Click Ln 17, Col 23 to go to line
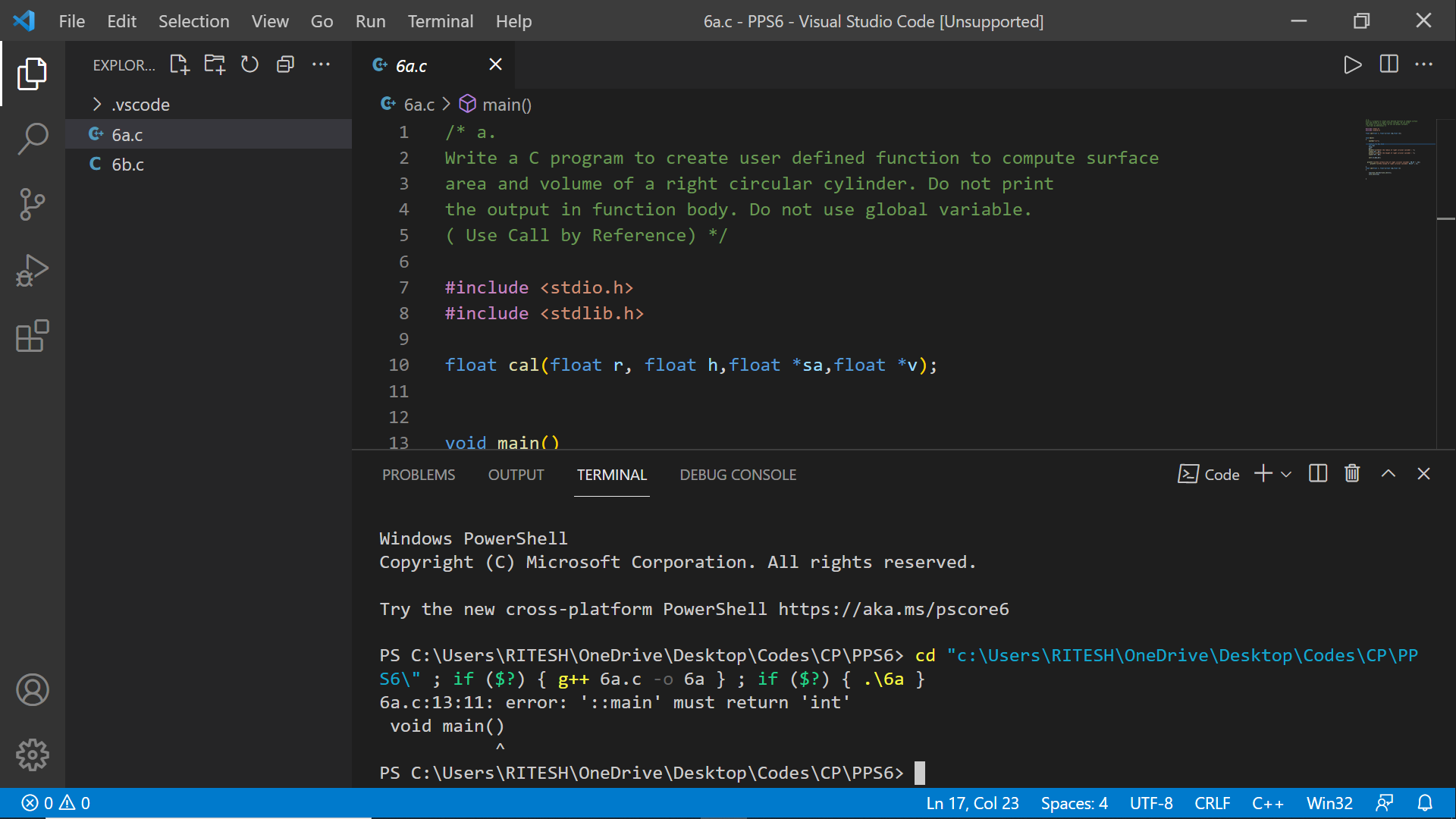This screenshot has height=819, width=1456. click(972, 803)
